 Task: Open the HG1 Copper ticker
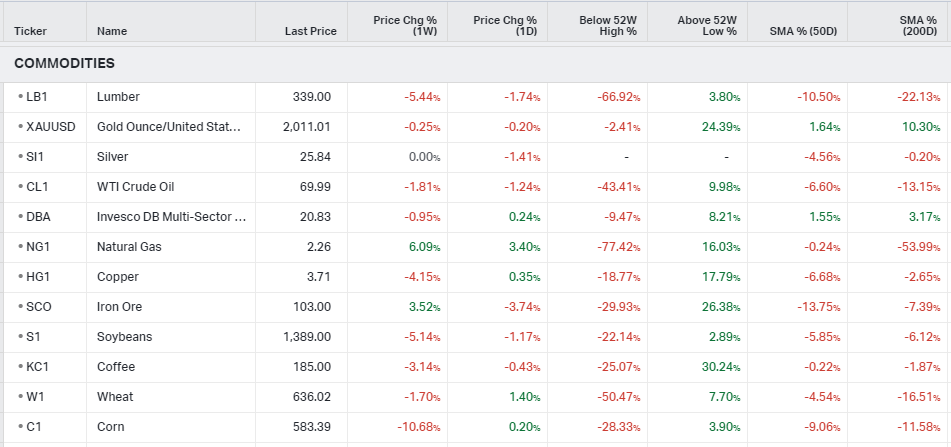(x=37, y=277)
